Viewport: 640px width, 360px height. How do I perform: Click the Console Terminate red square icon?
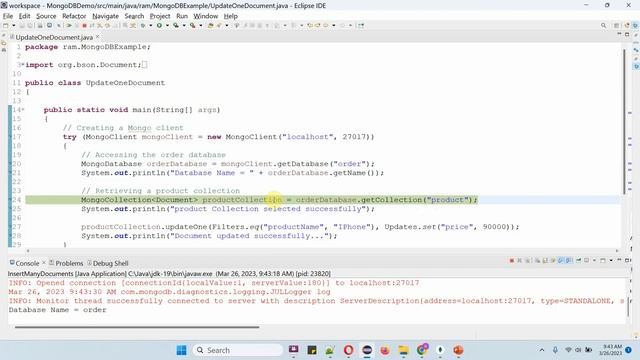tap(511, 260)
